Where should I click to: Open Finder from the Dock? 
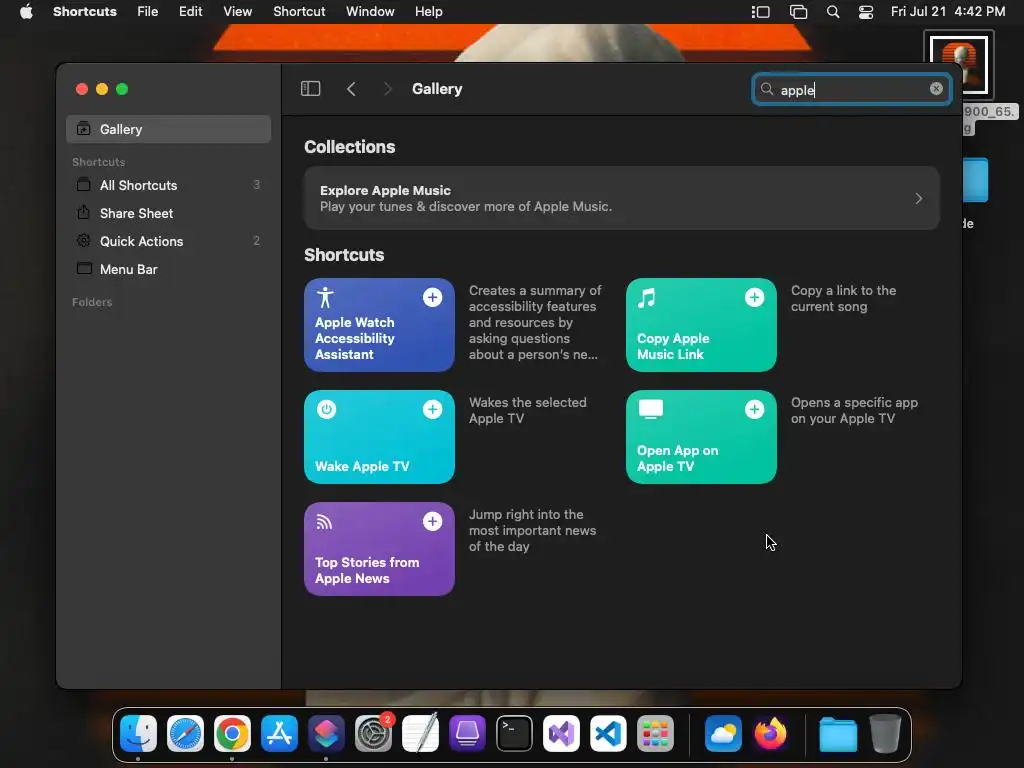tap(138, 733)
